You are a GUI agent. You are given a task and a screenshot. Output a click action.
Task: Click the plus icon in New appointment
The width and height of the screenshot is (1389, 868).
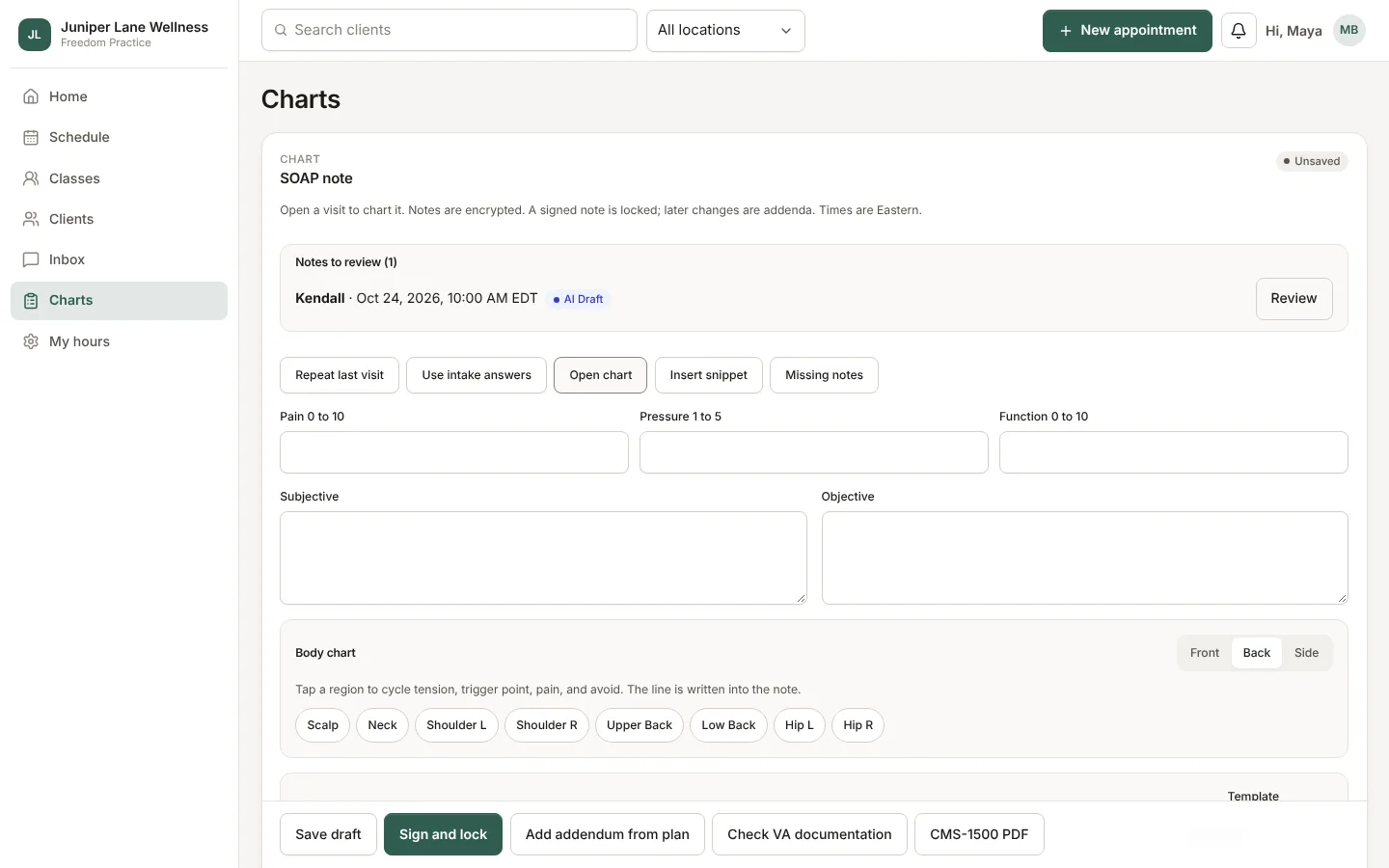[1066, 31]
